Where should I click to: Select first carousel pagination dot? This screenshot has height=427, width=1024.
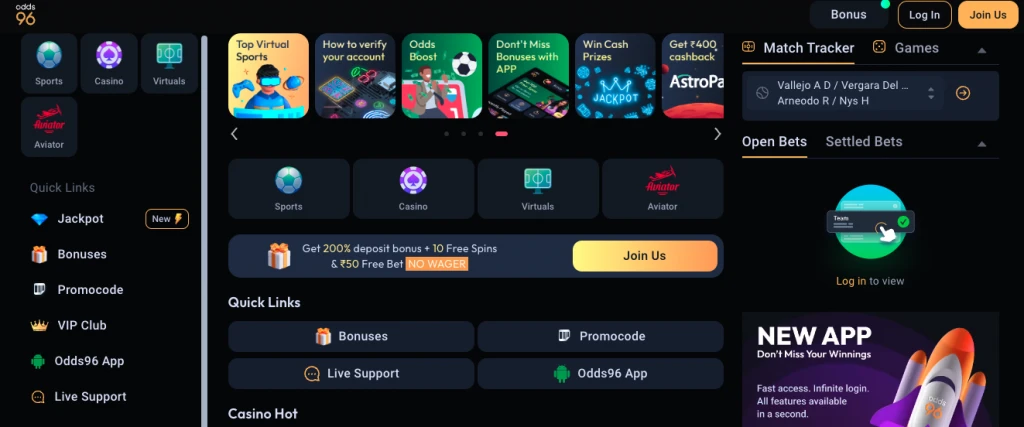coord(447,134)
